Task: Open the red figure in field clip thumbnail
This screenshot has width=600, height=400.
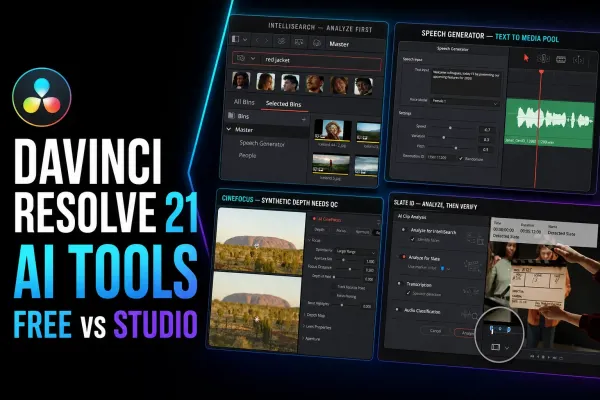Action: point(331,164)
